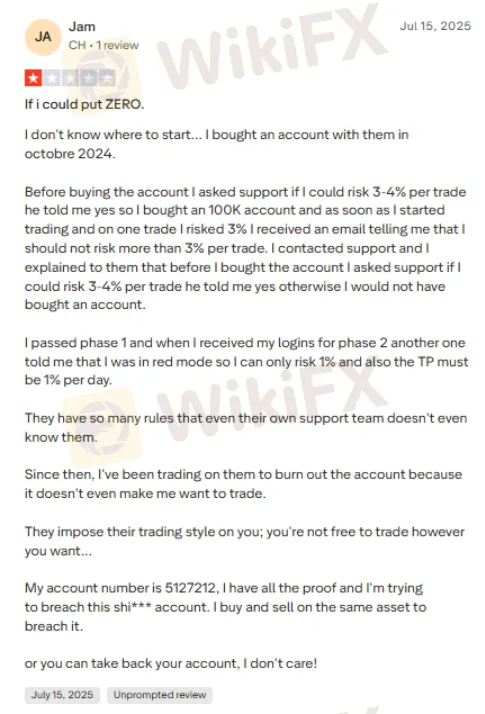This screenshot has width=485, height=714.
Task: Click the CH 1 review text
Action: click(104, 45)
